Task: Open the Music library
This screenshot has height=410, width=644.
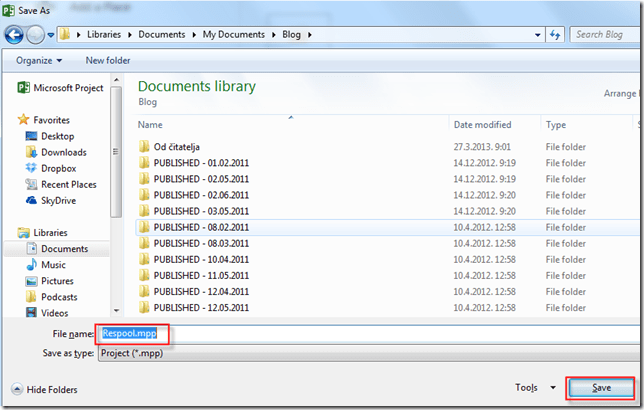Action: coord(53,265)
